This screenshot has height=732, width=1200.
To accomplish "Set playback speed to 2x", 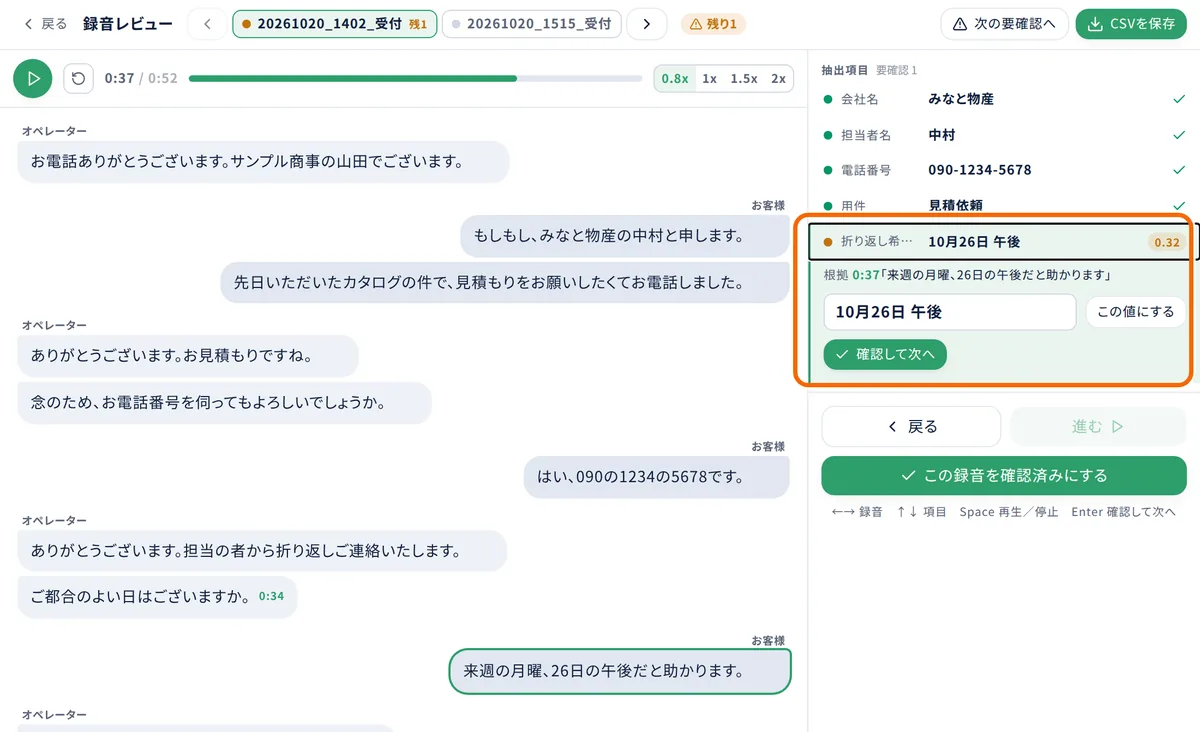I will pyautogui.click(x=778, y=78).
